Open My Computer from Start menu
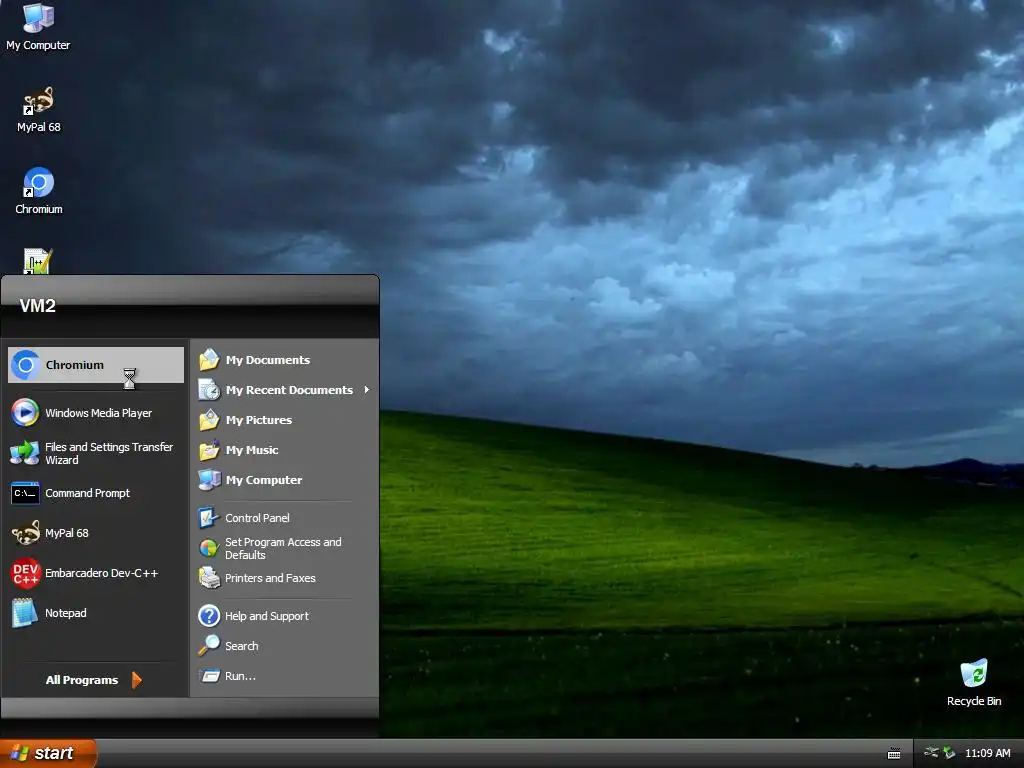Screen dimensions: 1024x768 [285, 480]
